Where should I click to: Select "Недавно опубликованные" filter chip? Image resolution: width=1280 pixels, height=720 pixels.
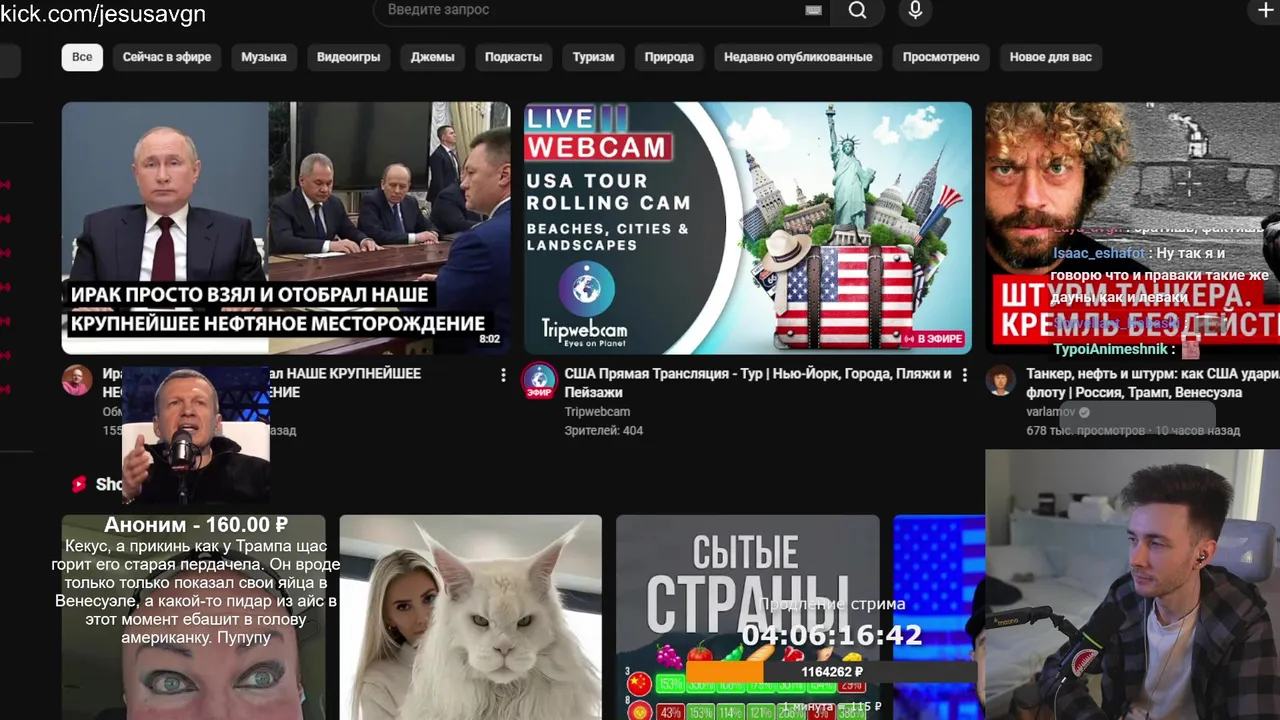[x=798, y=57]
